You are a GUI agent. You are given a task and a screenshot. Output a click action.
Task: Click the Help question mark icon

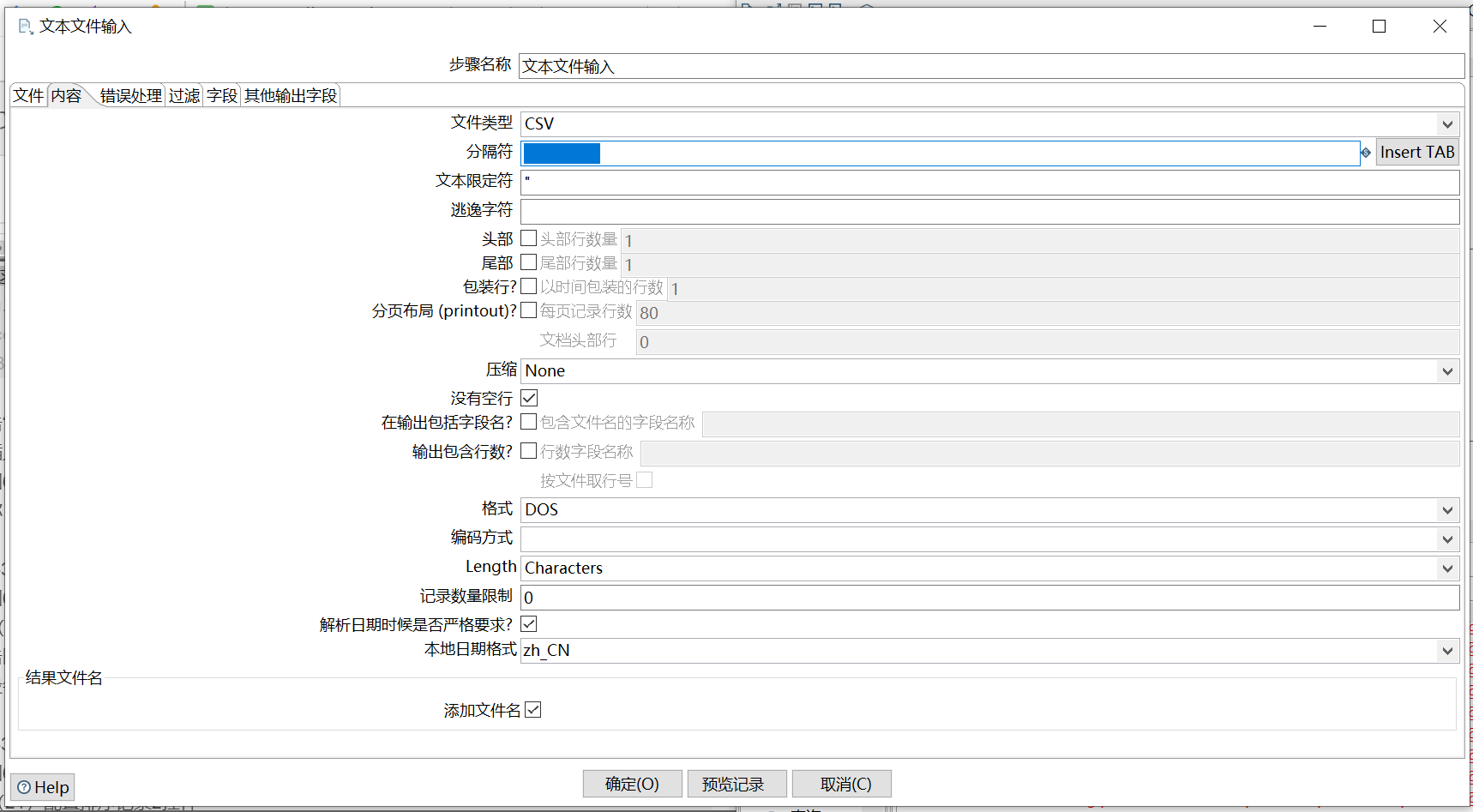tap(24, 787)
